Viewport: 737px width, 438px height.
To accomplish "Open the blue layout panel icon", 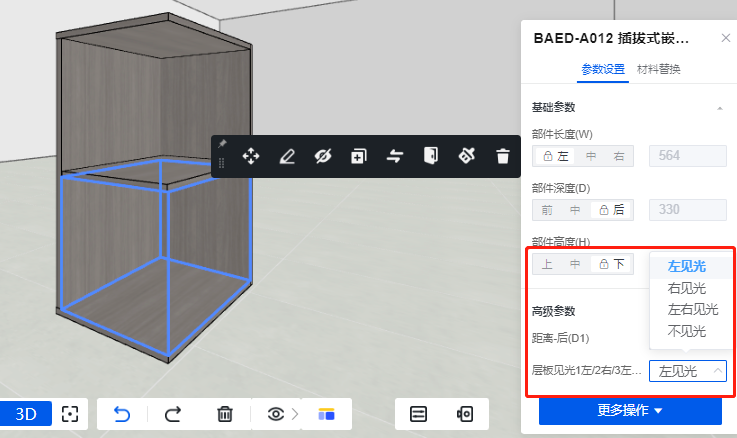I will pos(326,414).
